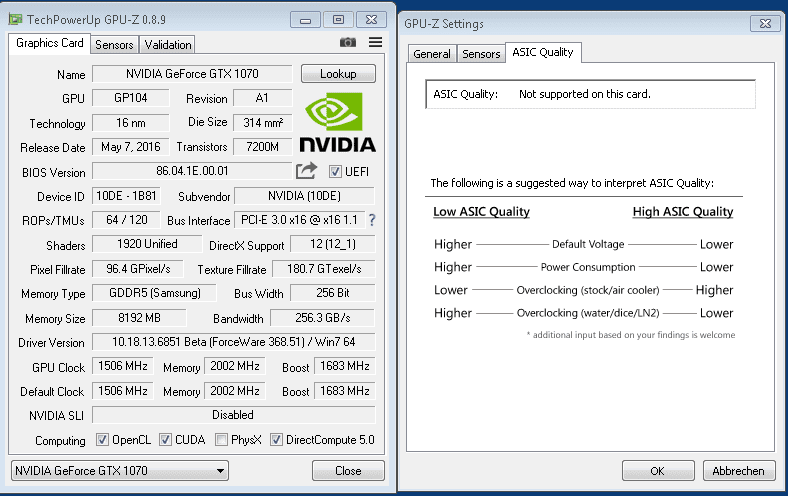Toggle the UEFI checkbox
The width and height of the screenshot is (788, 496).
pyautogui.click(x=335, y=172)
